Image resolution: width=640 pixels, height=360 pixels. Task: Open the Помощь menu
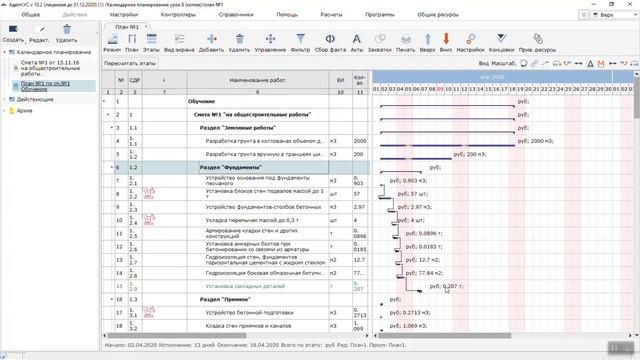[287, 15]
